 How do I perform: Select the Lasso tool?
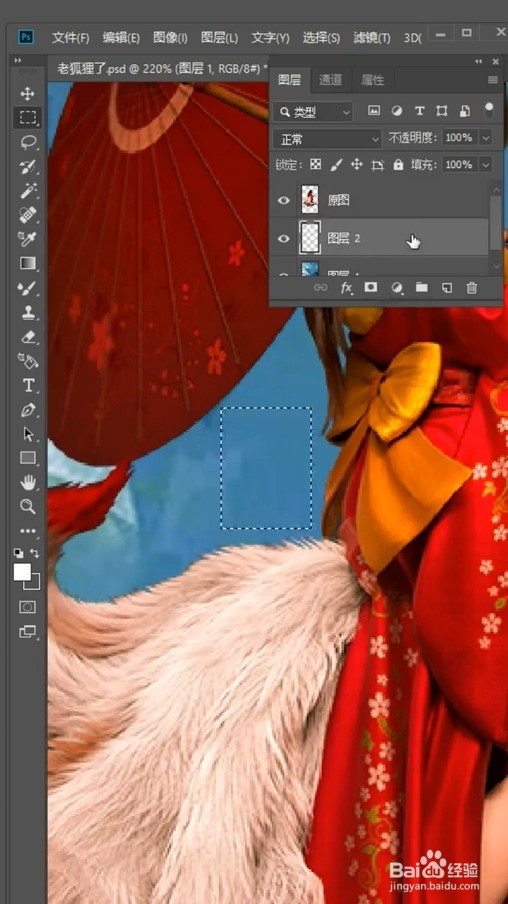[27, 142]
